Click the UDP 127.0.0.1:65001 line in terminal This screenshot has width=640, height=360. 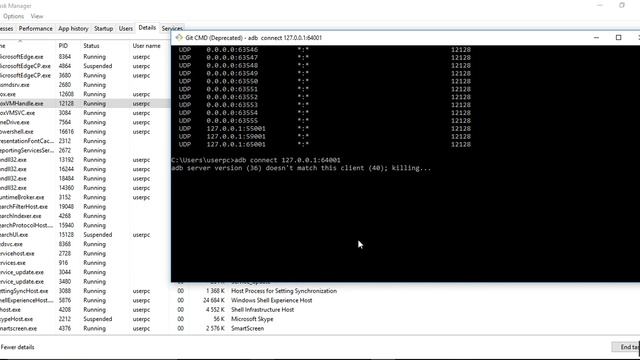[x=325, y=144]
